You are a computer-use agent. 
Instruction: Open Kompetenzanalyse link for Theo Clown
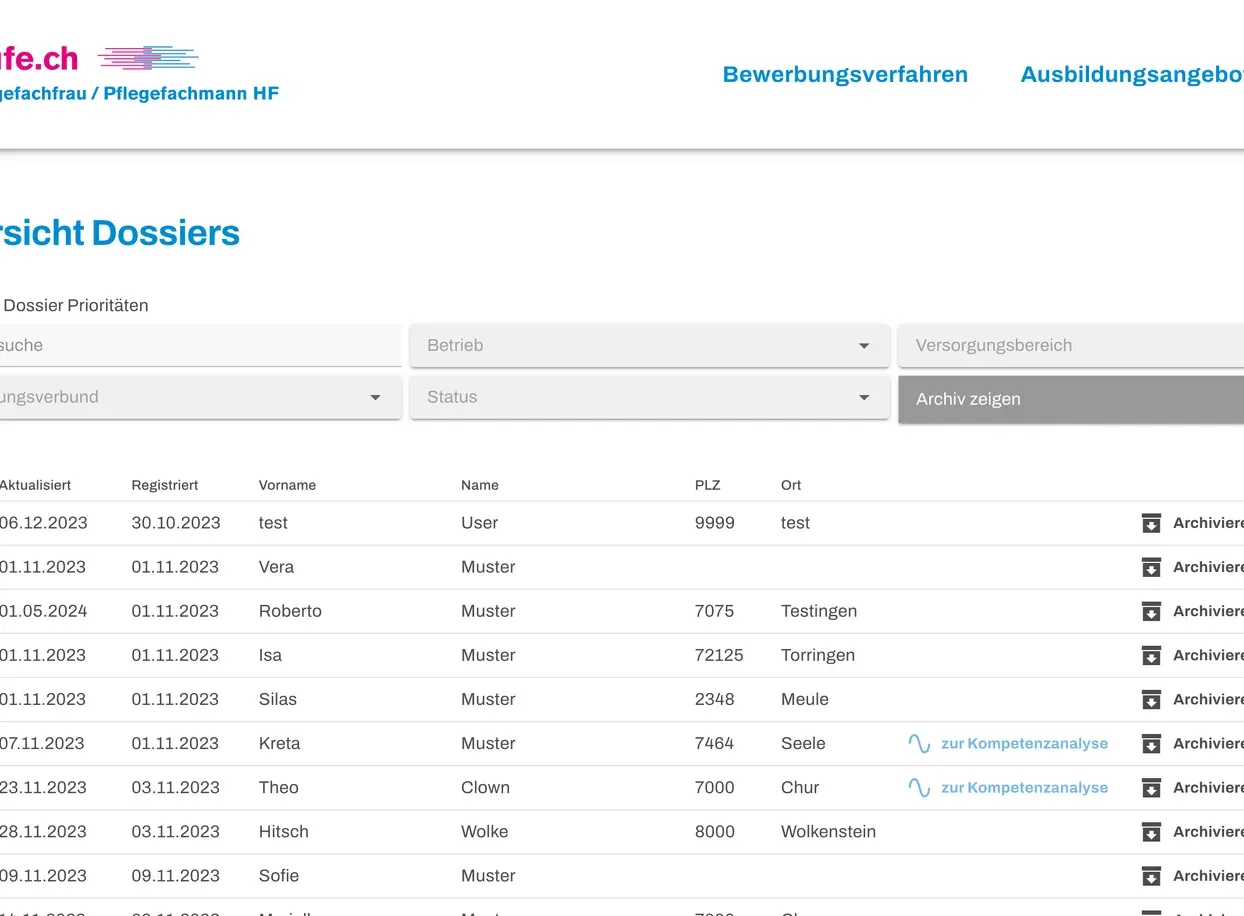pyautogui.click(x=1024, y=787)
